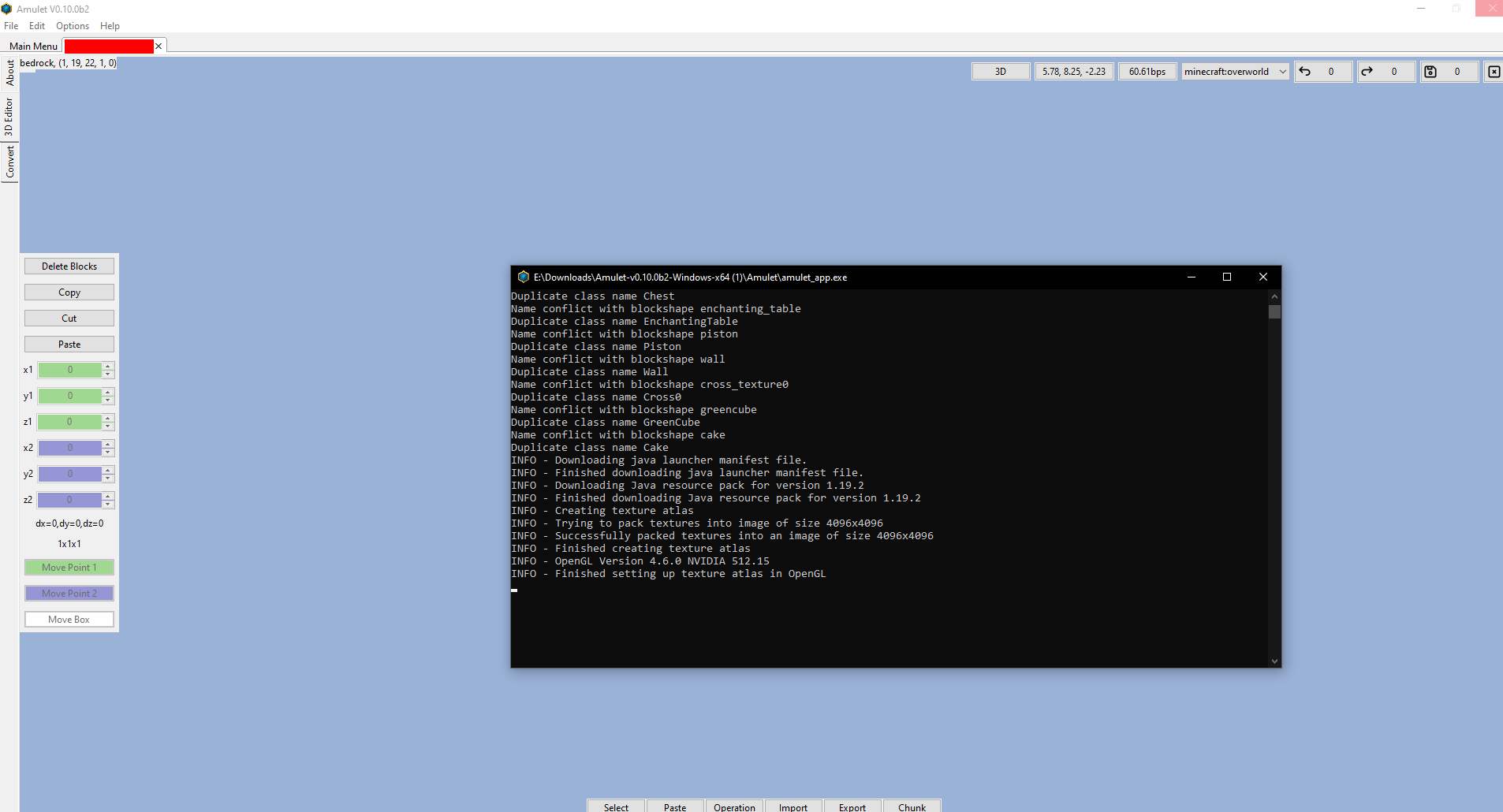Click the redo arrow in the editor toolbar

(x=1368, y=72)
